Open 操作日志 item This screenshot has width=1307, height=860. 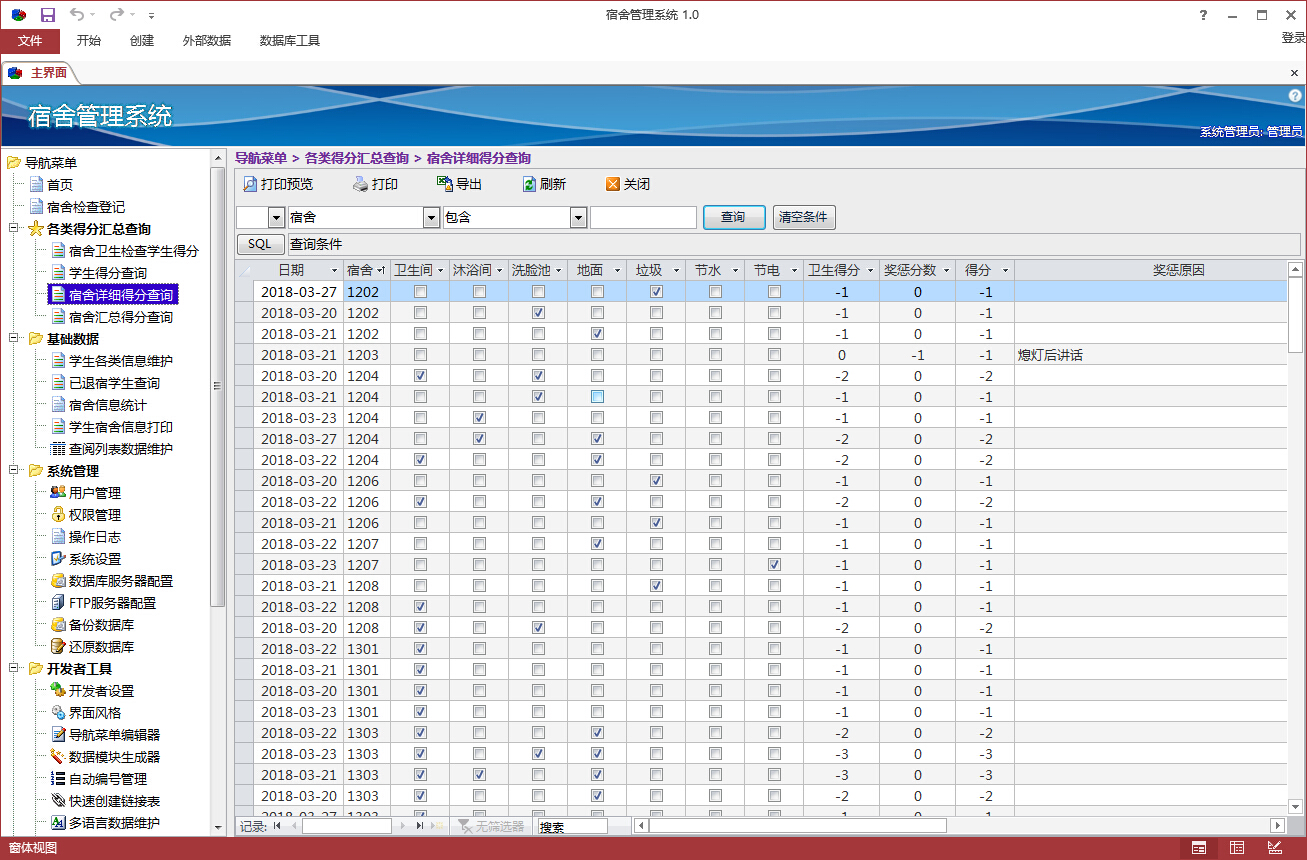pyautogui.click(x=95, y=537)
